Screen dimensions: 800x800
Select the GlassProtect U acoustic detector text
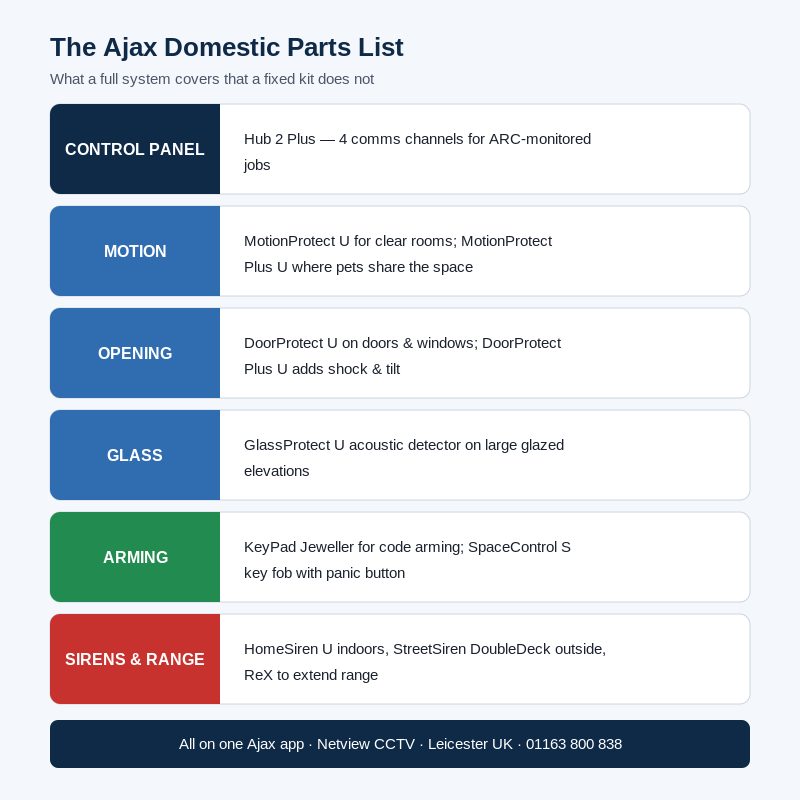point(404,458)
